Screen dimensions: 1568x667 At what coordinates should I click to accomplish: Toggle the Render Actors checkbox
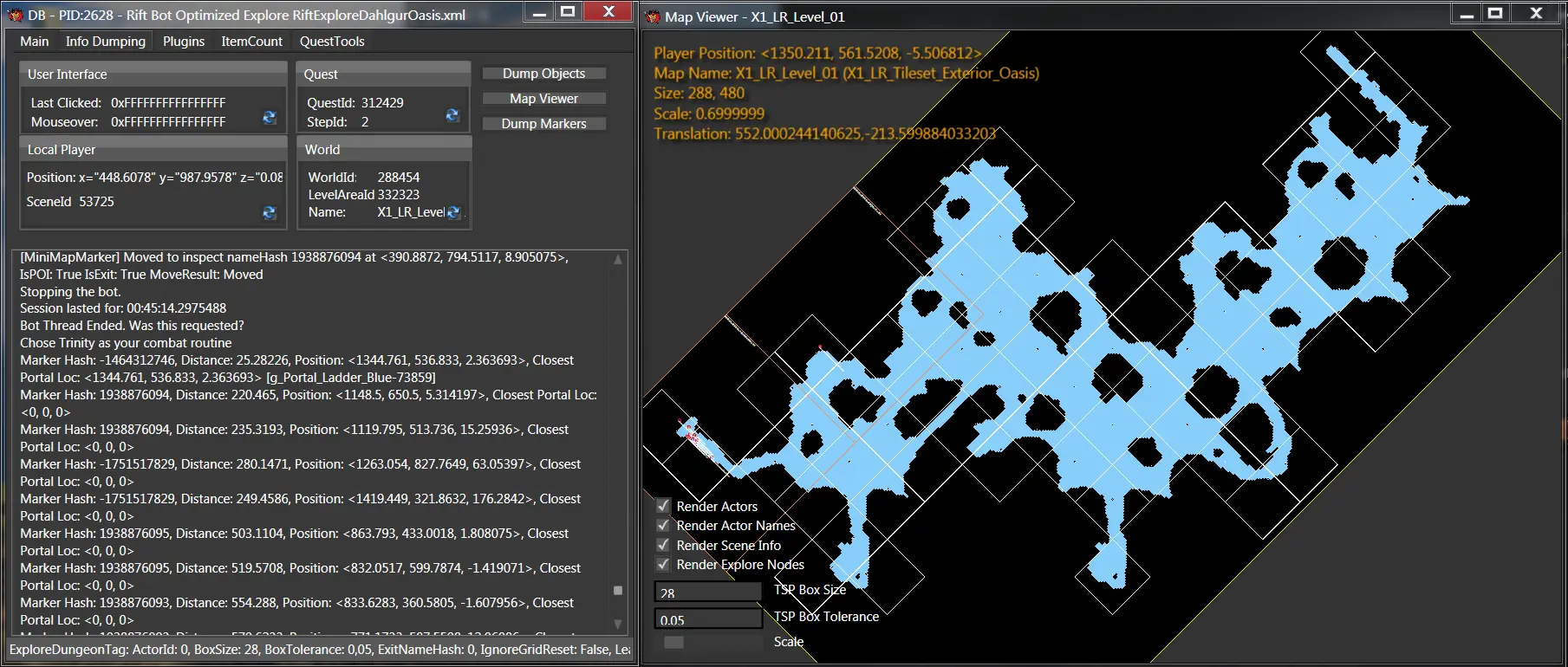tap(663, 506)
